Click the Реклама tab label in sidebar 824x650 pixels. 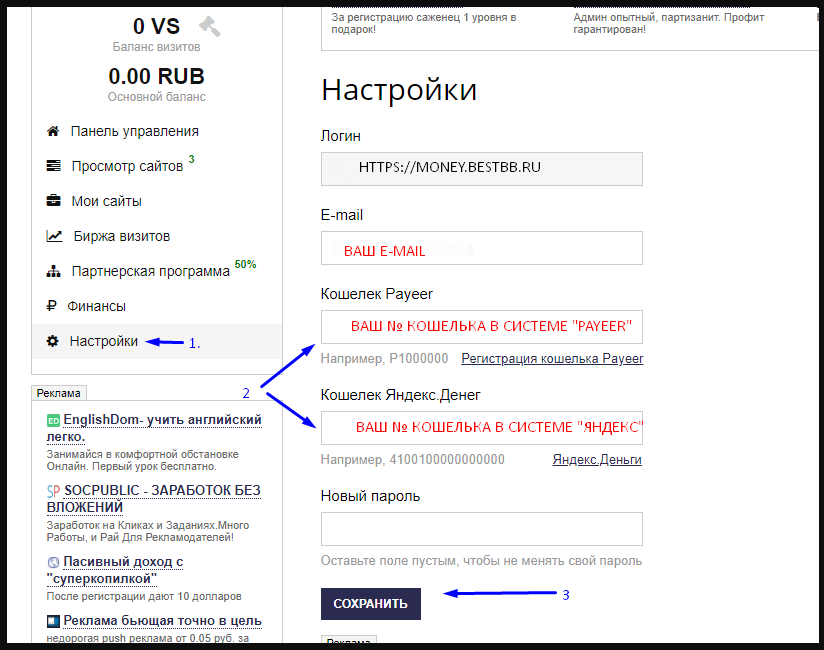tap(59, 393)
